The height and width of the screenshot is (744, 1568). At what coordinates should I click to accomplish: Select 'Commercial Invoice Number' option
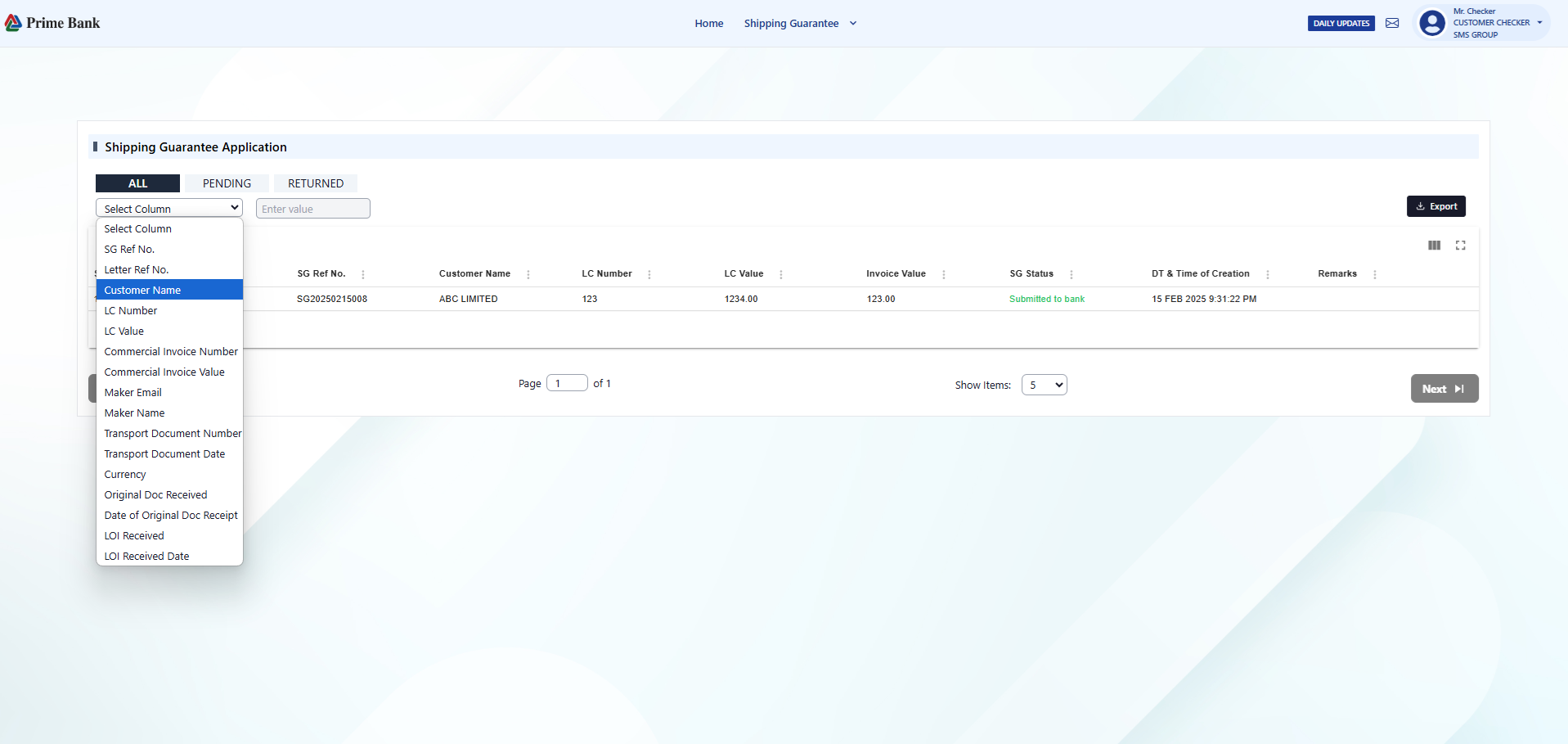(x=169, y=352)
